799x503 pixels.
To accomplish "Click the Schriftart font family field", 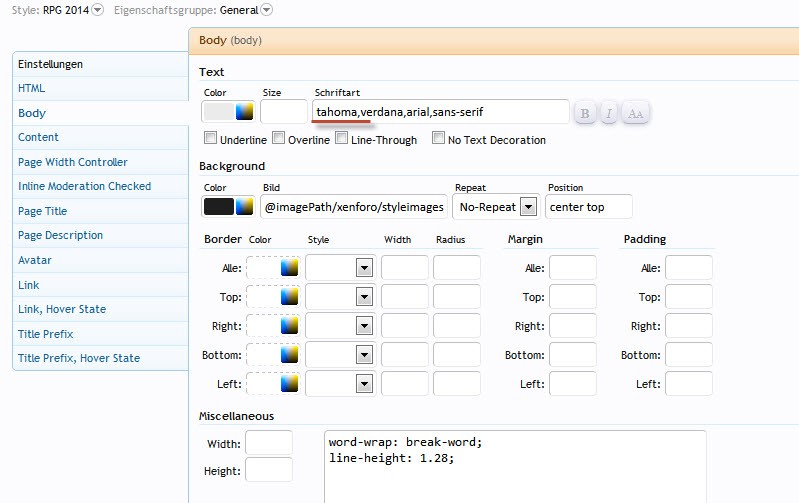I will 440,112.
